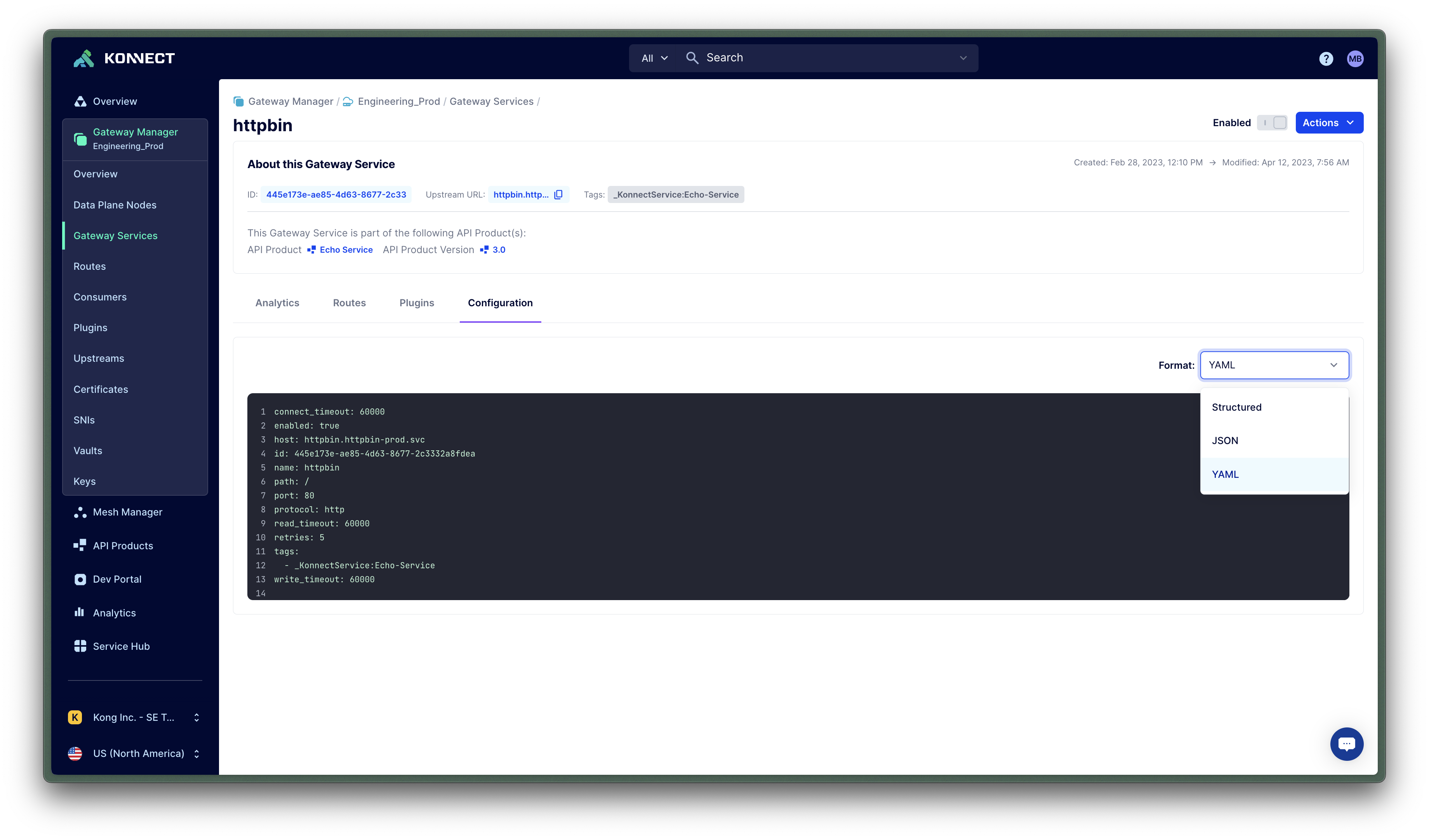Open the chat support bubble
Viewport: 1429px width, 840px height.
click(1346, 744)
